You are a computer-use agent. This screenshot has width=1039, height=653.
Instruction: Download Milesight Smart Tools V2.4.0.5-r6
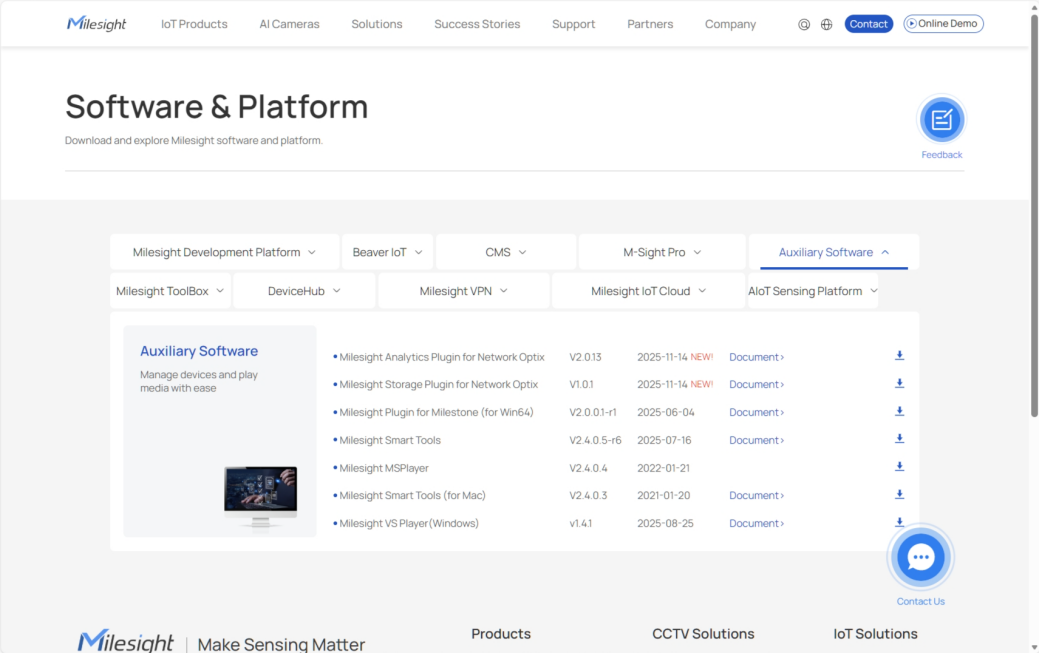pos(899,438)
